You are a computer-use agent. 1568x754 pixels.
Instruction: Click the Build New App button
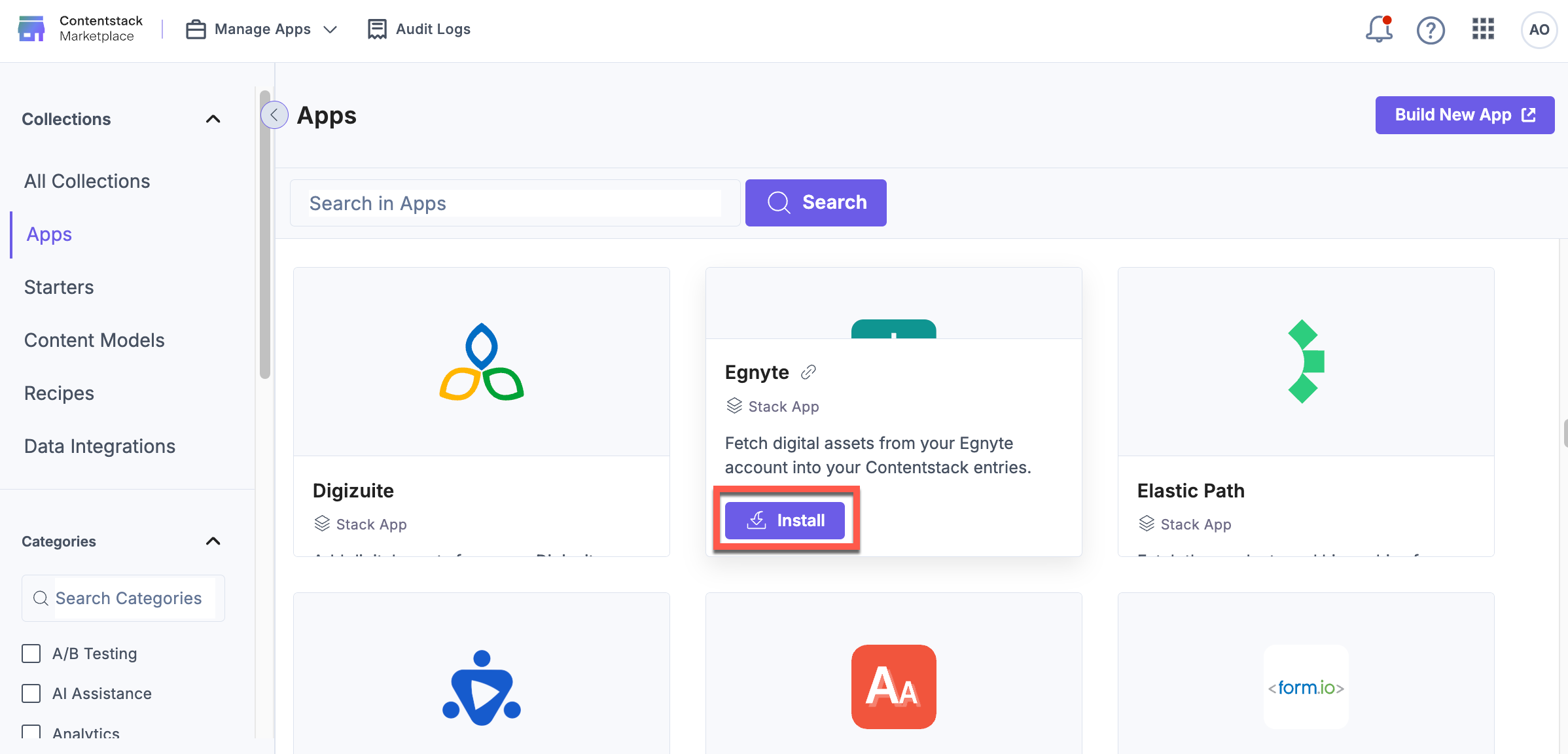coord(1465,115)
